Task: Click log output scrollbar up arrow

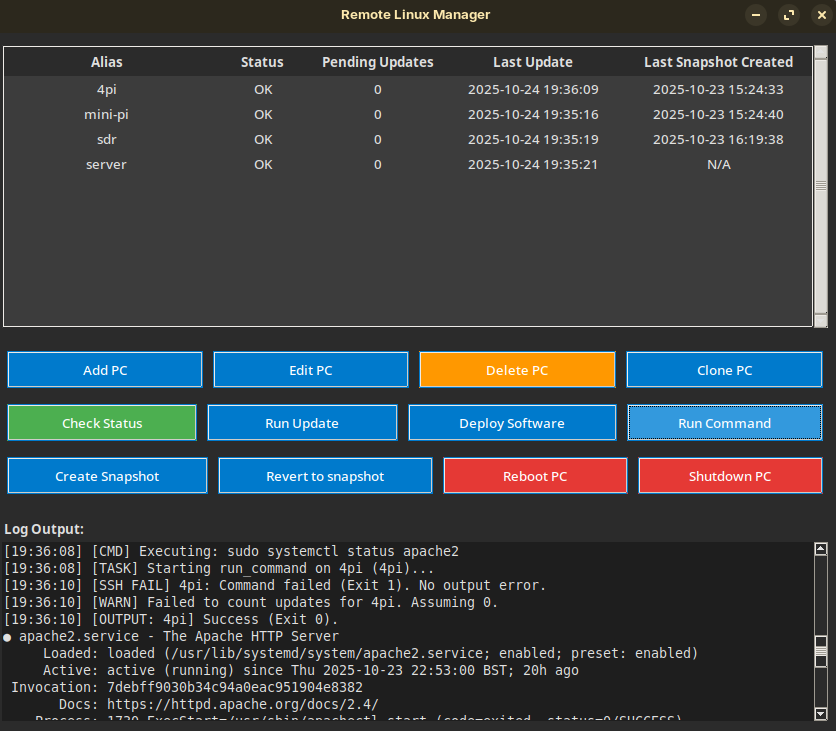Action: tap(821, 548)
